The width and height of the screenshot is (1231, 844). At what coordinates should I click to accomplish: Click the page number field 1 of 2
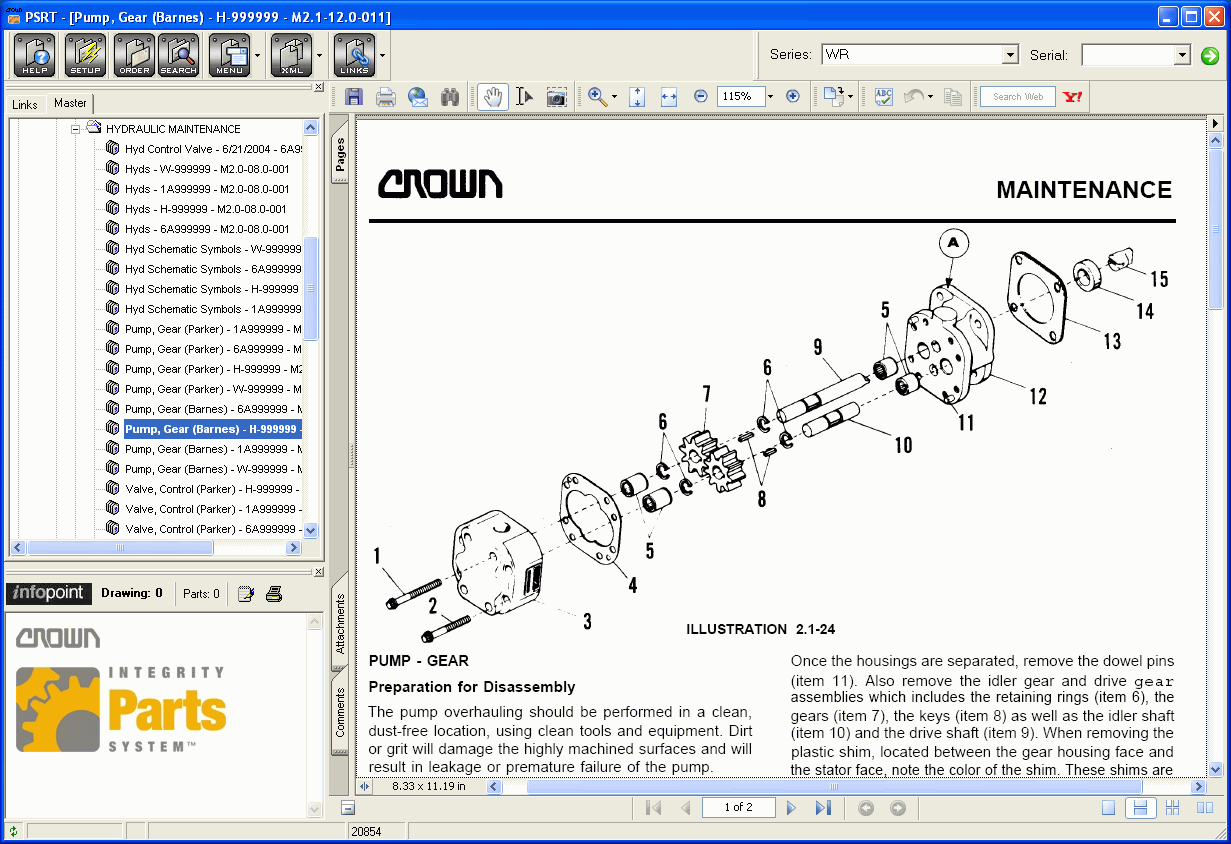point(738,807)
